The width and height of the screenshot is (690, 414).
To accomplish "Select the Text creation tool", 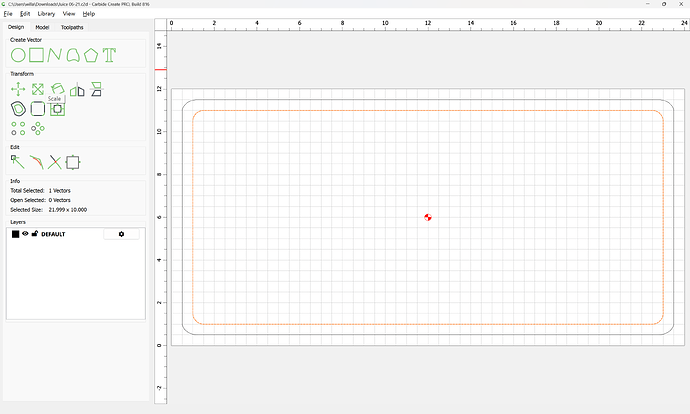I will pyautogui.click(x=109, y=55).
